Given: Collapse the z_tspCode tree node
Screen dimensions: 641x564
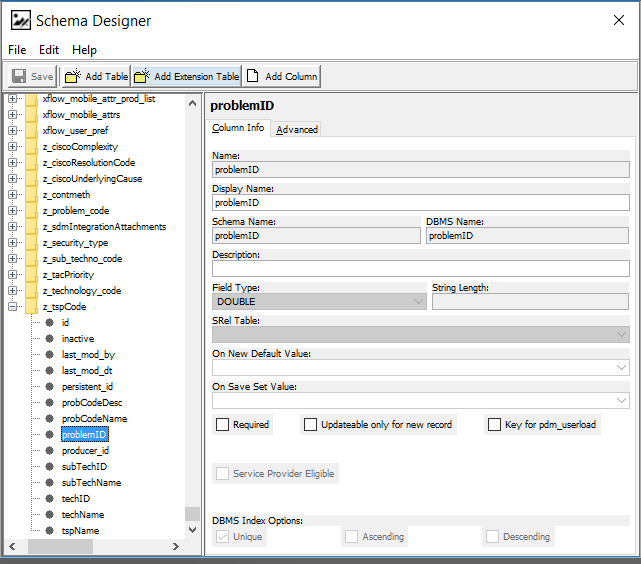Looking at the screenshot, I should [13, 307].
